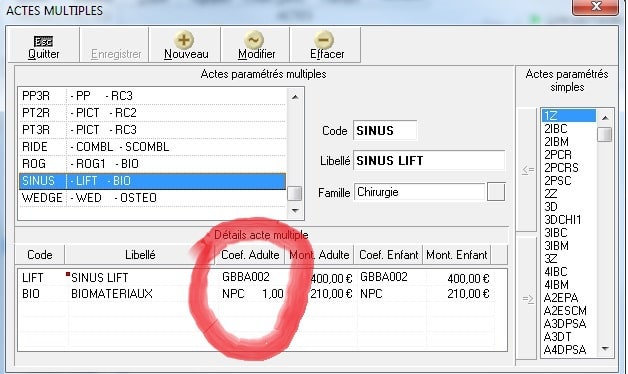Click the Mont. Enfant column header
The height and width of the screenshot is (374, 628).
[x=457, y=255]
